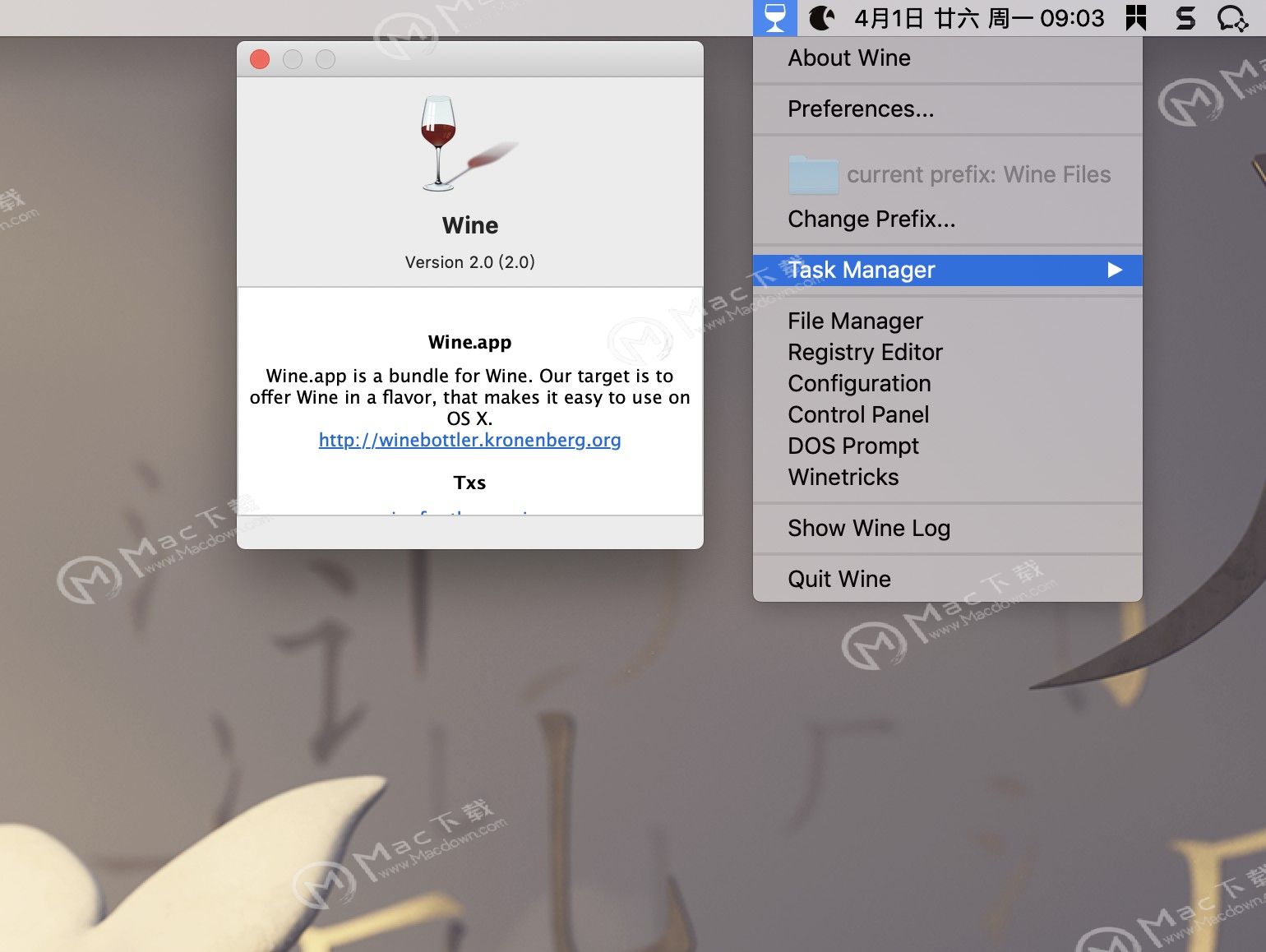
Task: Click the Wine glass menu bar icon
Action: pos(774,17)
